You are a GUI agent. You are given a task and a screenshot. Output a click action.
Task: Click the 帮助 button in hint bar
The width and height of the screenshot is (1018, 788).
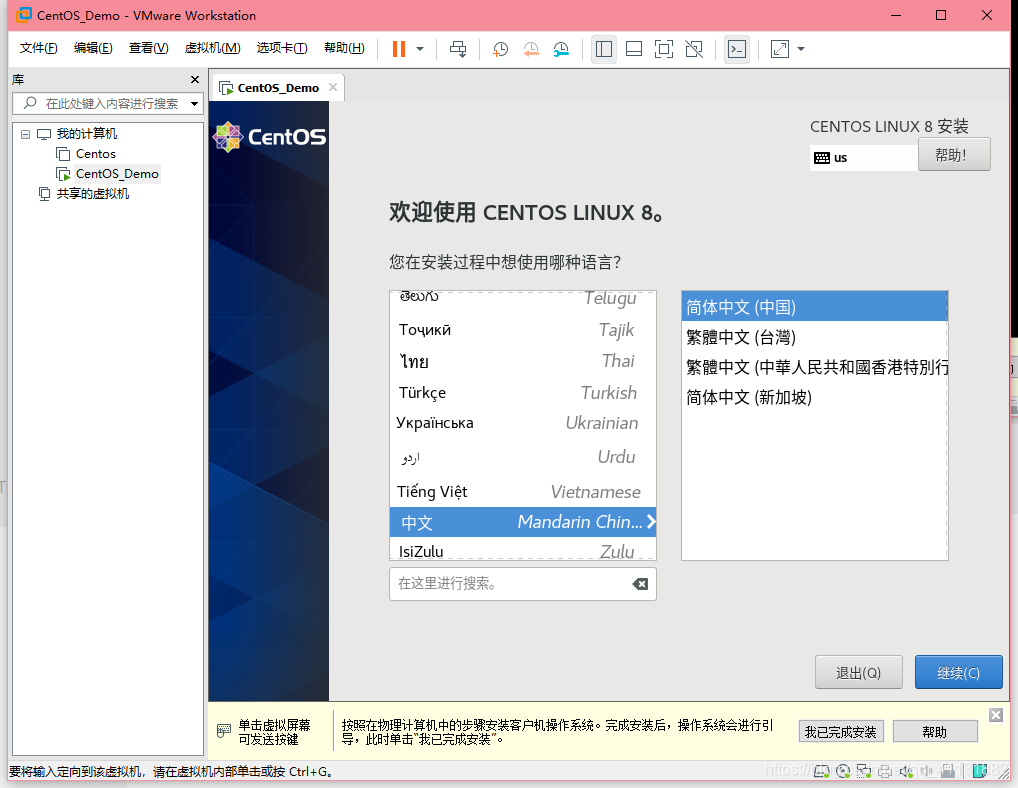click(935, 732)
